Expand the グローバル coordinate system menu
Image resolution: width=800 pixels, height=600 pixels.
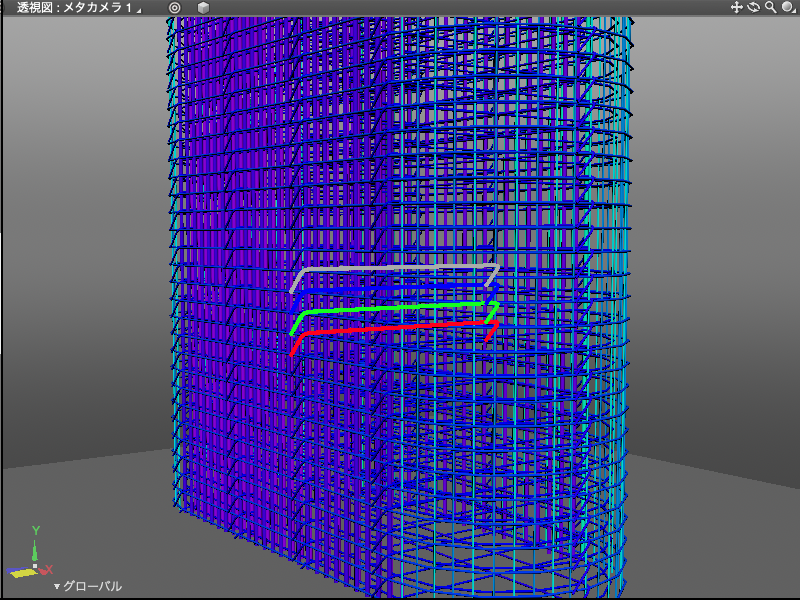pos(88,586)
